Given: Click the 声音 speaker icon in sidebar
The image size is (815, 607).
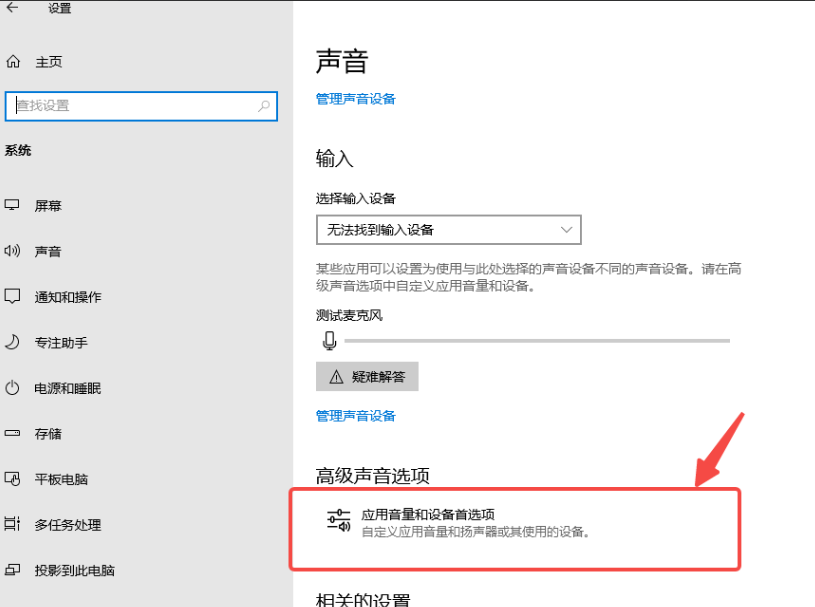Looking at the screenshot, I should point(13,251).
